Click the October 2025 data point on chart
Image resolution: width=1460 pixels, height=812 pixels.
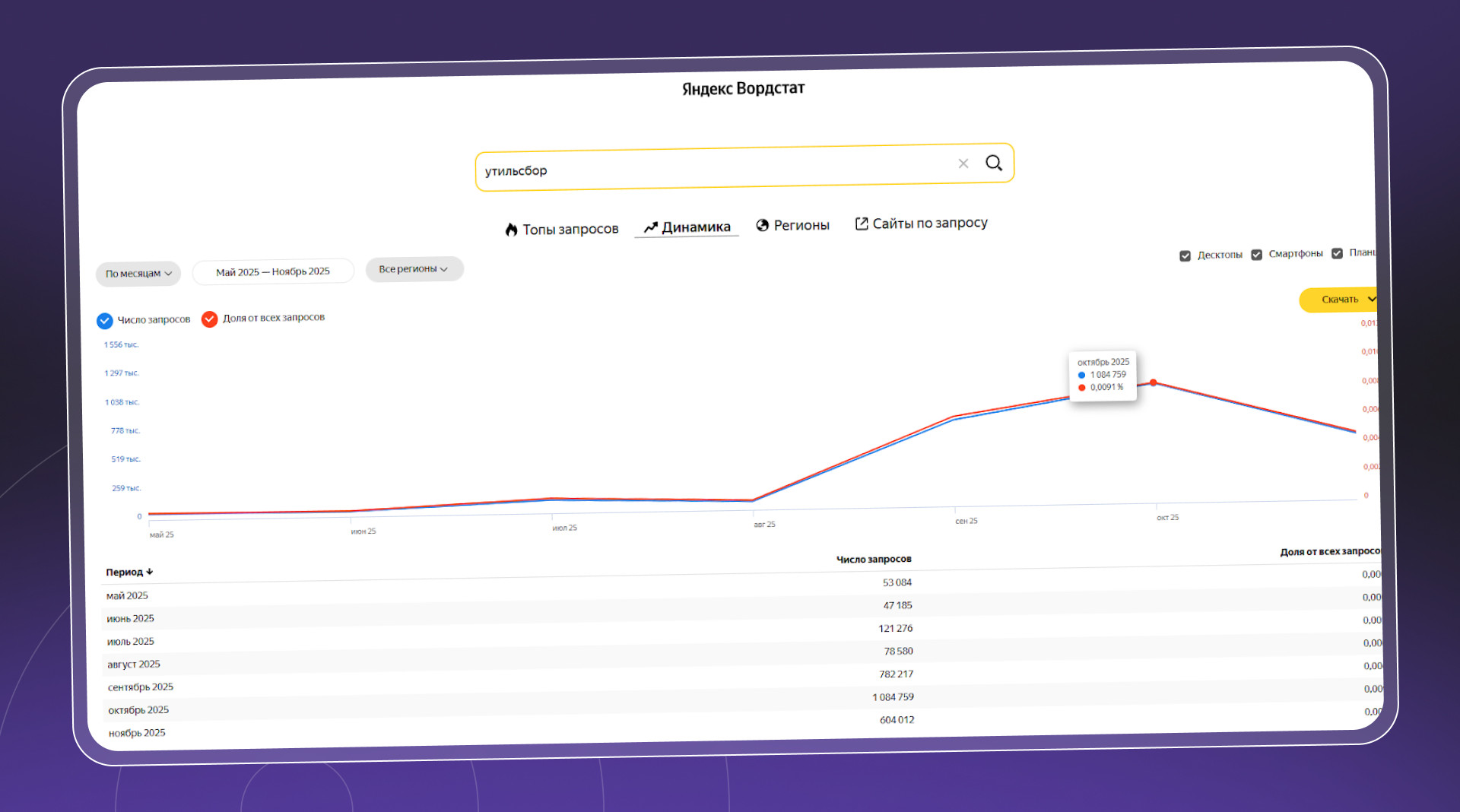click(x=1154, y=382)
